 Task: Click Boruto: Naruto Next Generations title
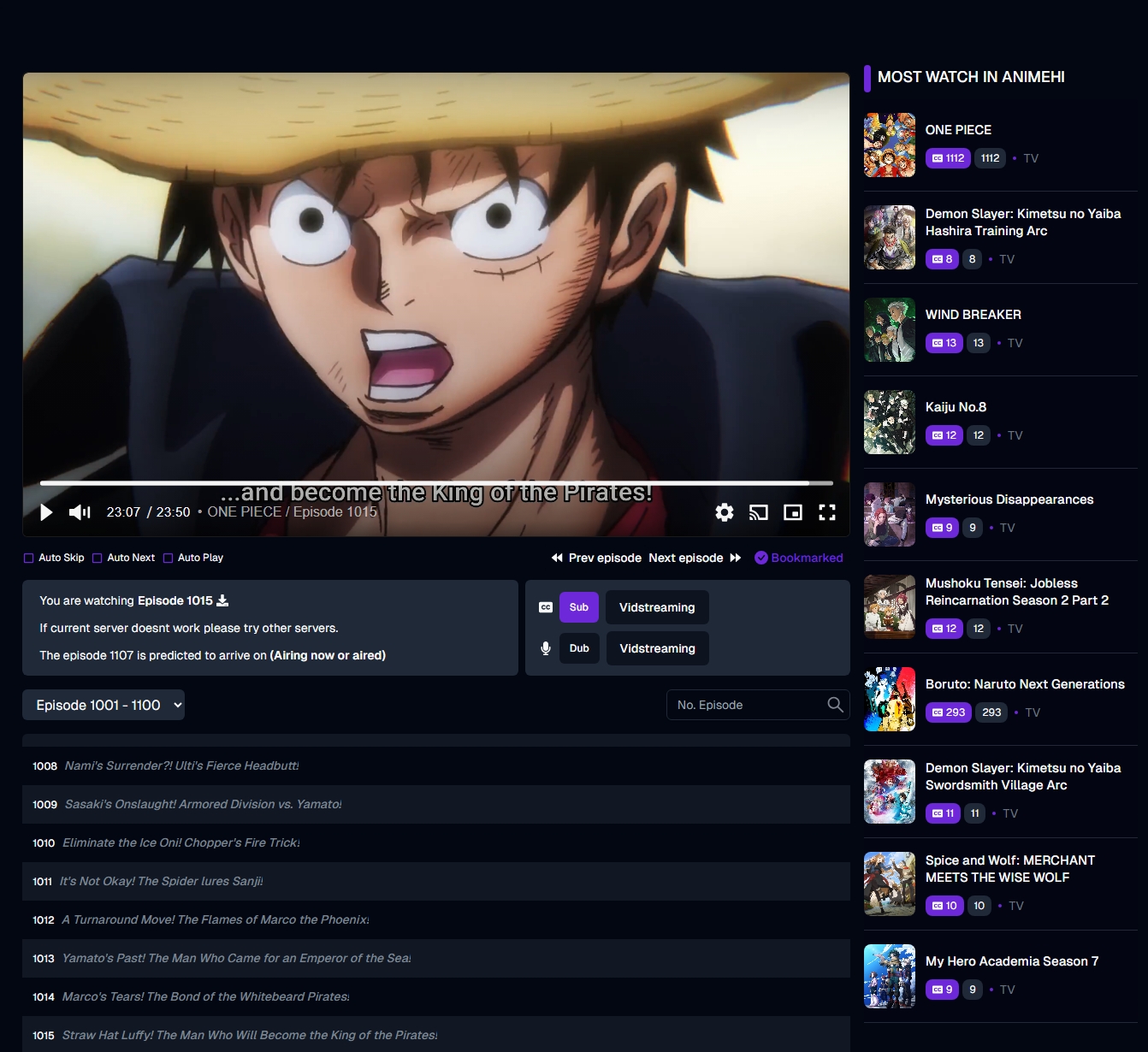point(1025,684)
